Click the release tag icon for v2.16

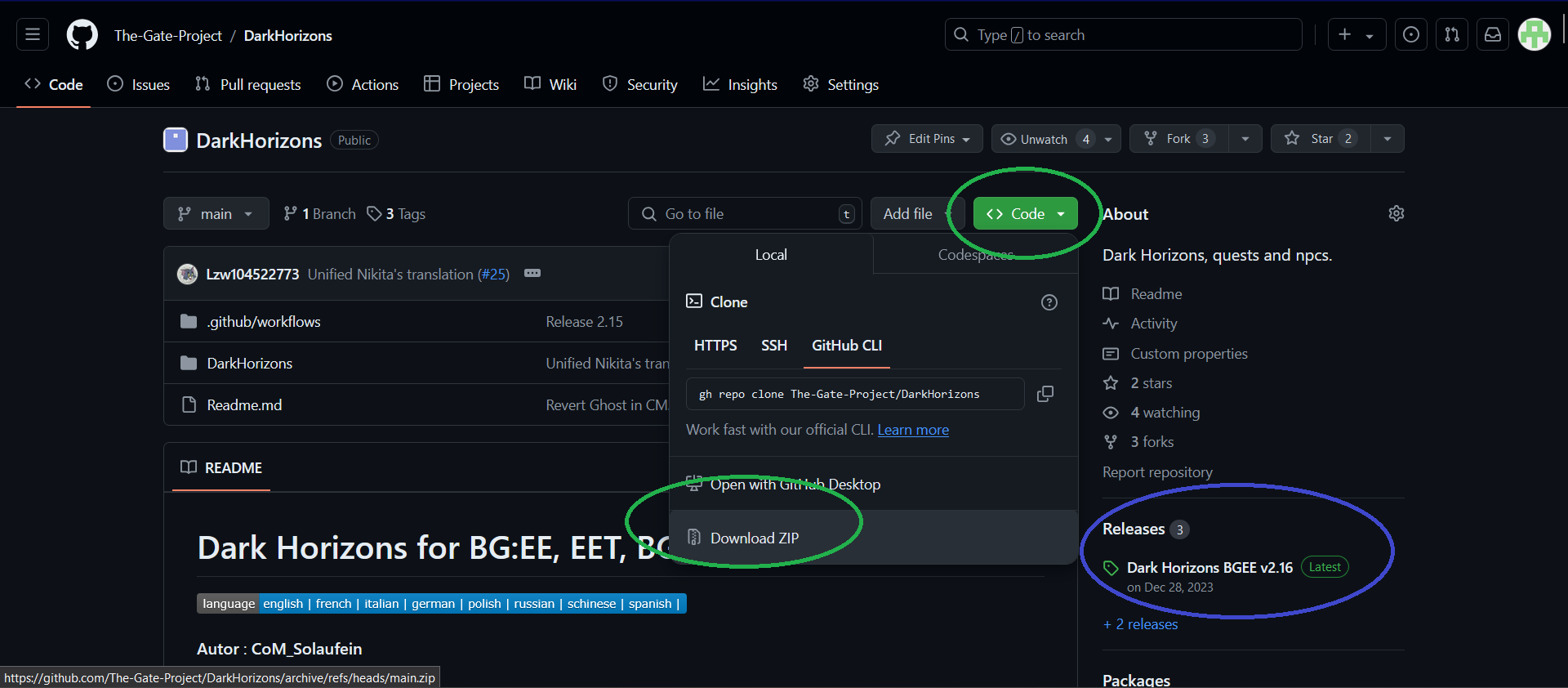pos(1111,568)
